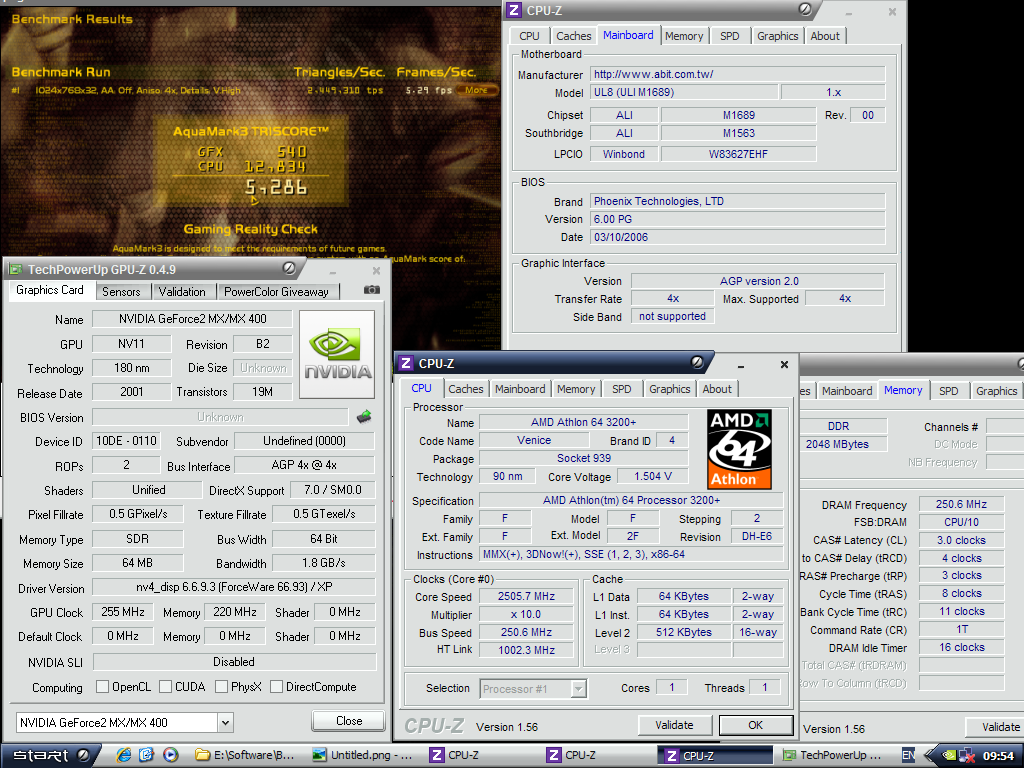The image size is (1024, 768).
Task: Switch to the Sensors tab in GPU-Z
Action: 121,292
